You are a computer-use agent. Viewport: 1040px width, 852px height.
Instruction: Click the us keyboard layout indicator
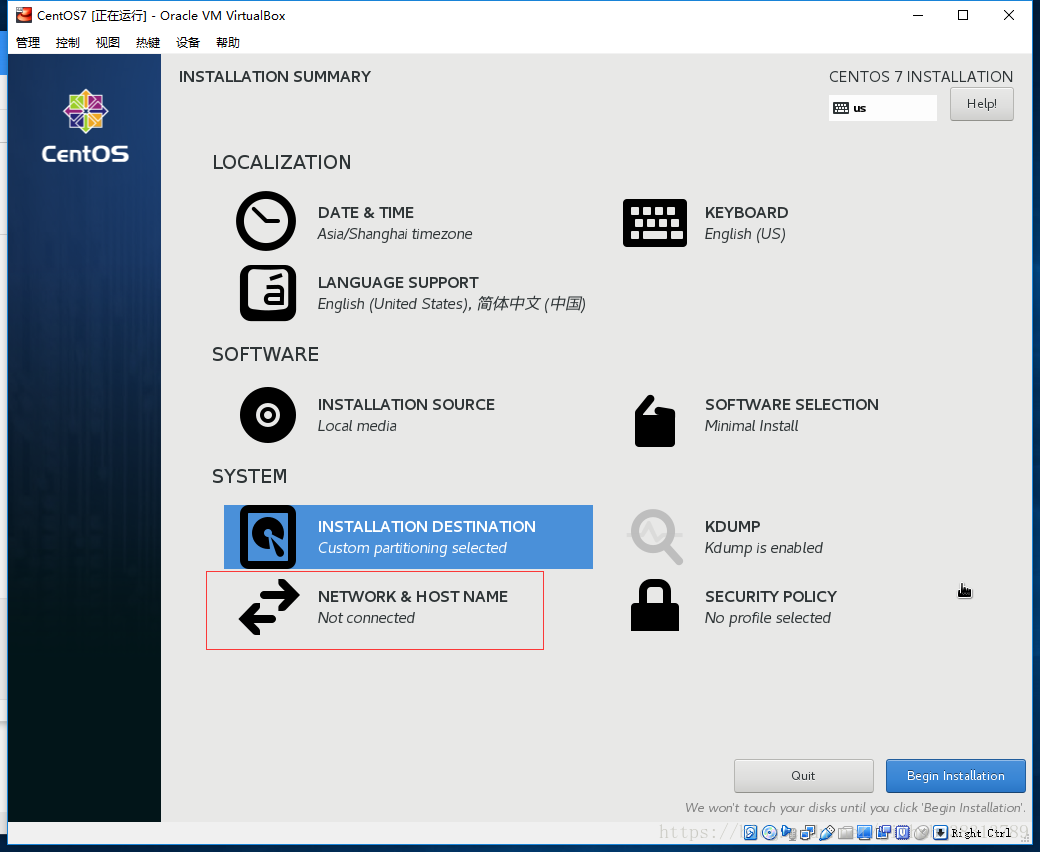[882, 108]
